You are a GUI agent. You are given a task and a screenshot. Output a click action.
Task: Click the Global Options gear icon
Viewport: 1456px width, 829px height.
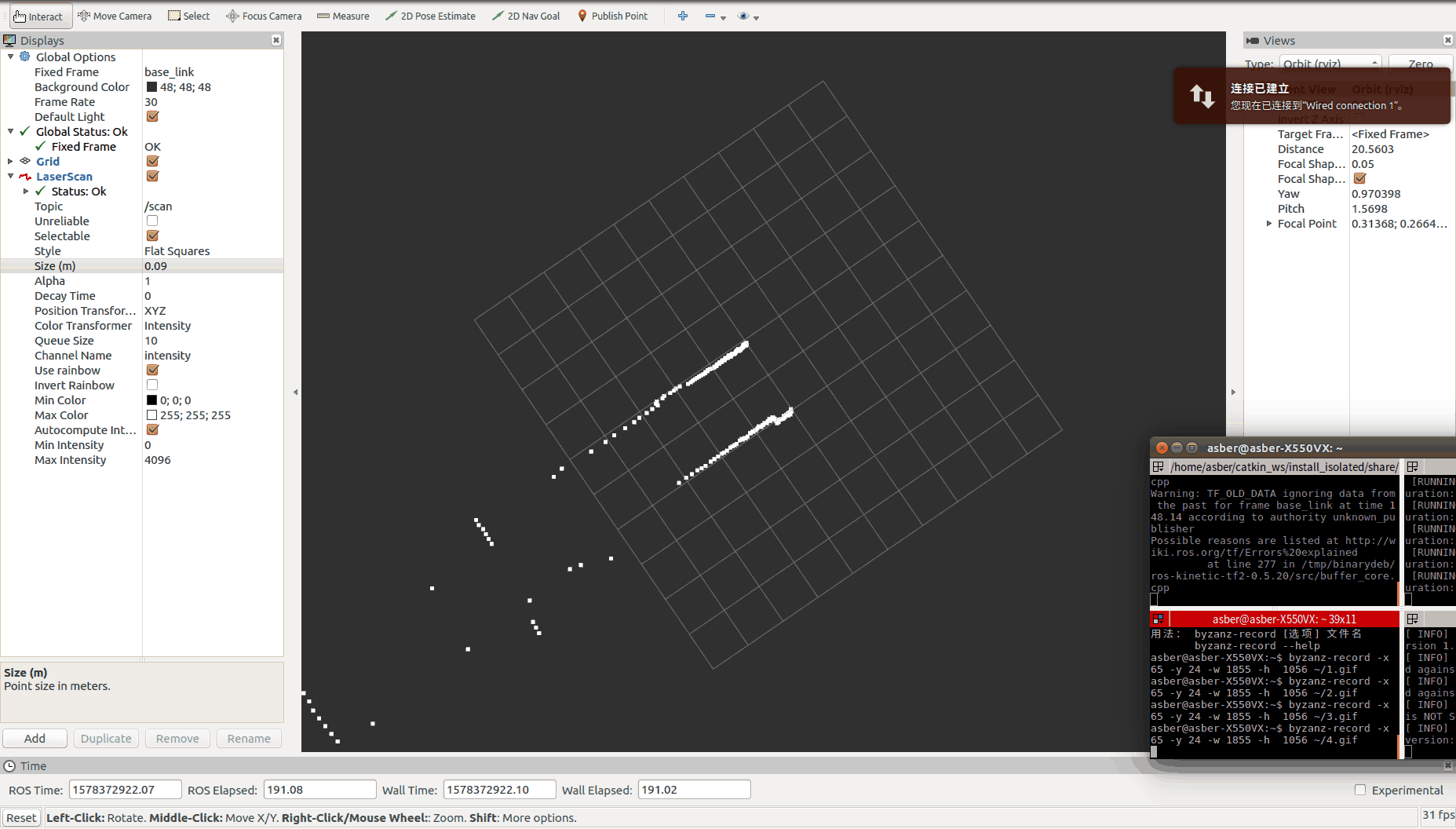25,57
